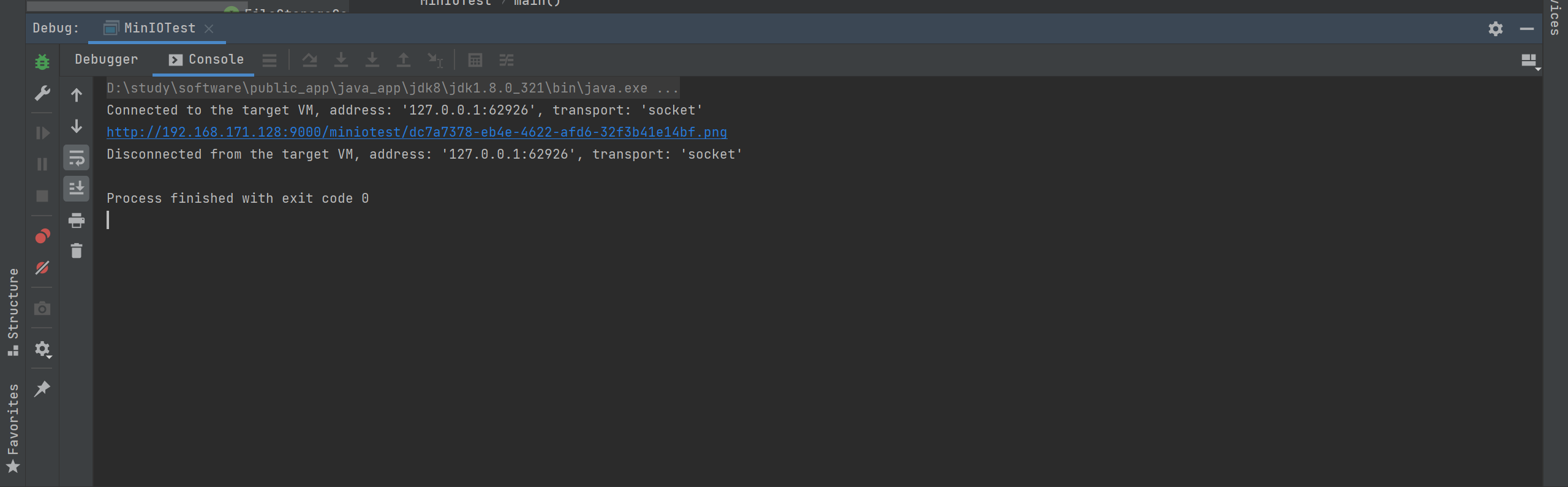Image resolution: width=1568 pixels, height=487 pixels.
Task: Open the Favorites side tool window
Action: point(13,428)
